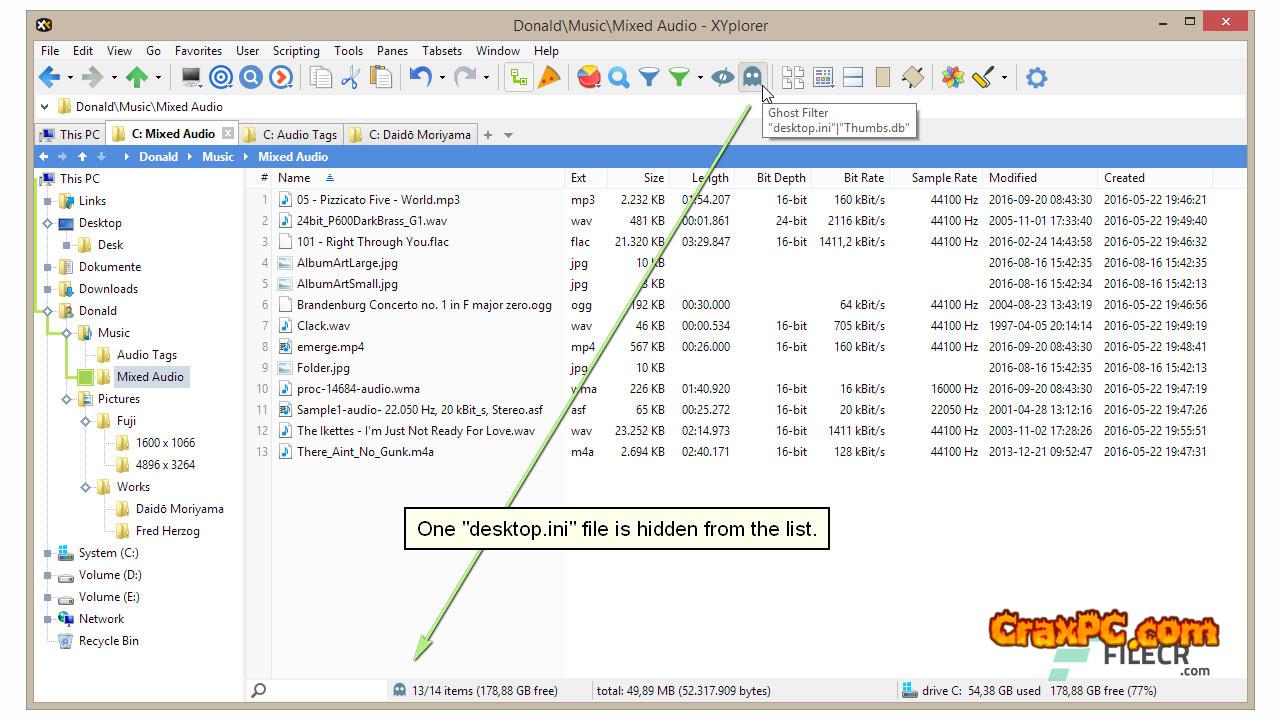Select the emerge.mp4 file
The image size is (1280, 720).
(x=330, y=347)
